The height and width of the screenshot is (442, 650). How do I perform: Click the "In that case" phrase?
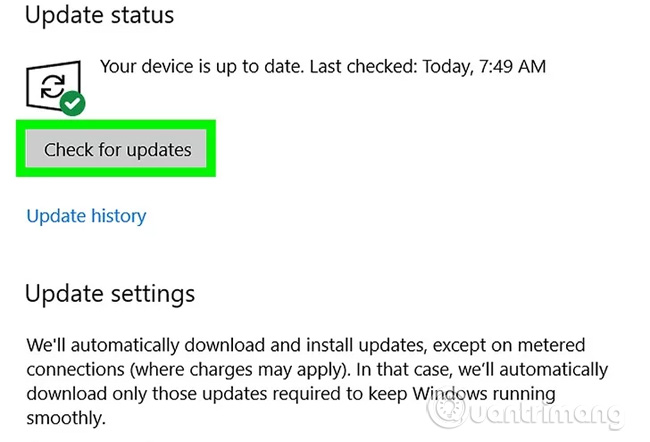coord(411,368)
